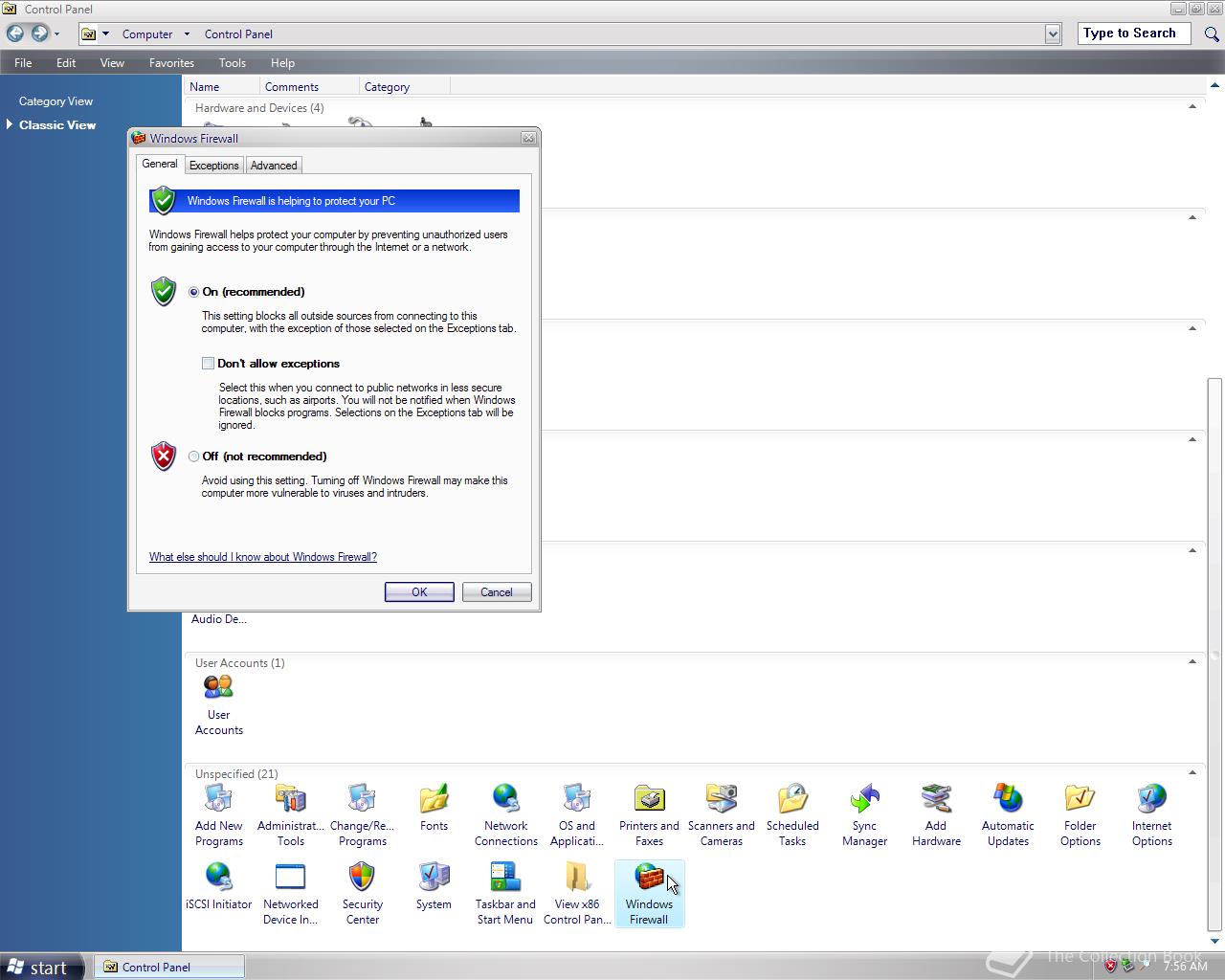Expand the Classic View arrow in sidebar
Image resolution: width=1225 pixels, height=980 pixels.
(10, 124)
